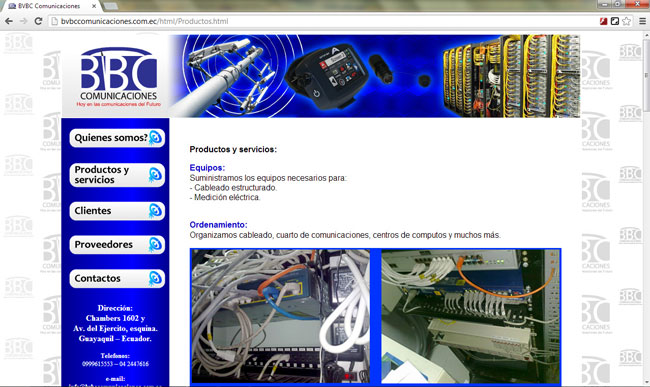Close the BVBC Comunicaciones tab
The image size is (650, 387).
coord(94,6)
